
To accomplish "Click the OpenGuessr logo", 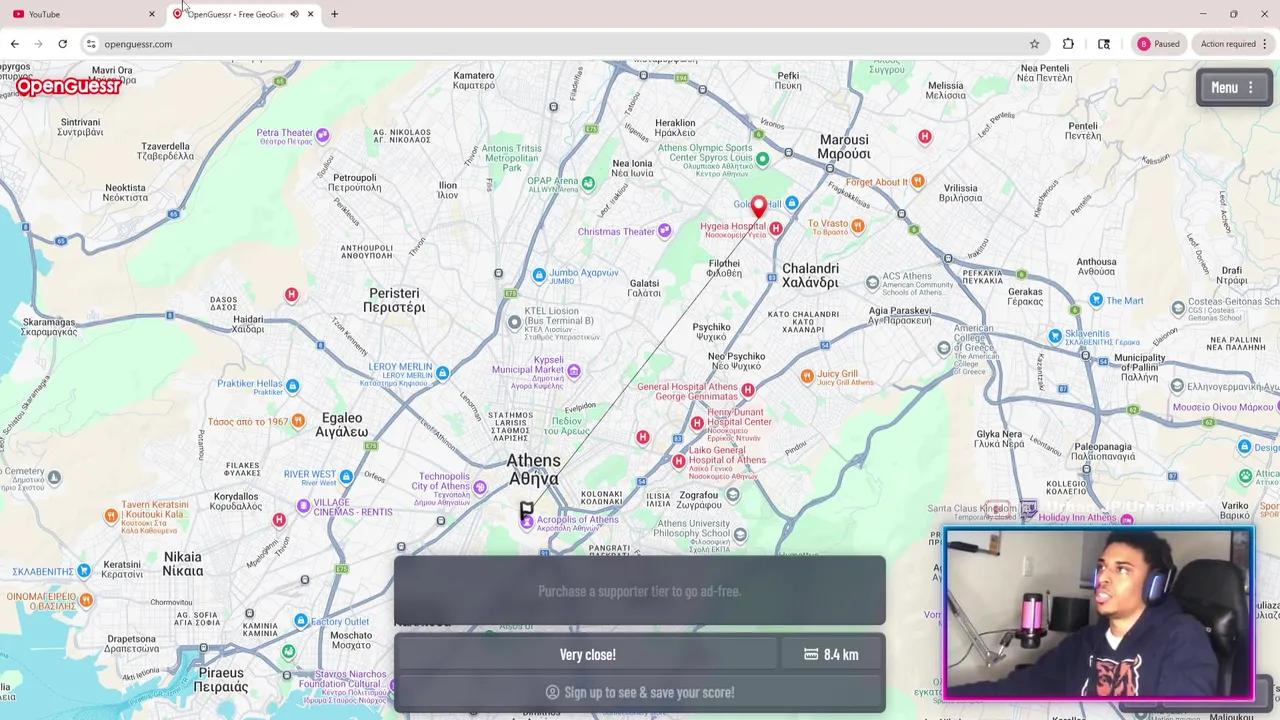I will point(68,87).
